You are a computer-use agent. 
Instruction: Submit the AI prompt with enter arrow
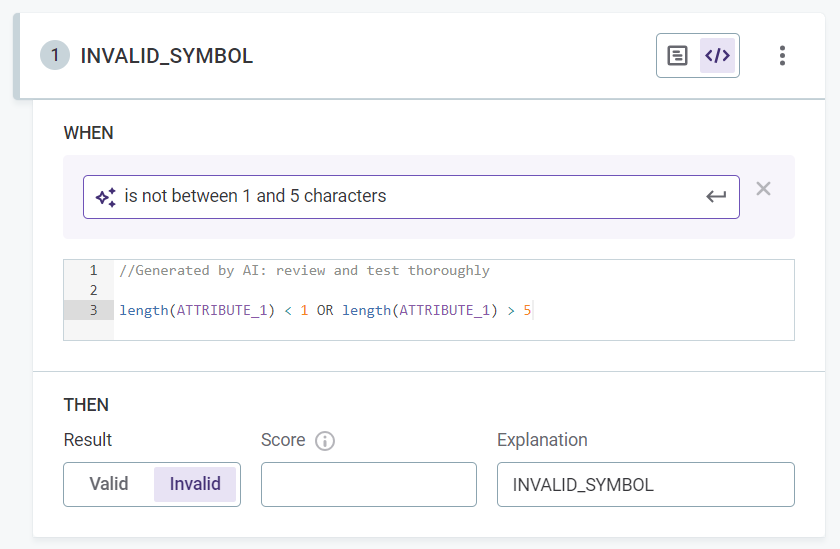(716, 197)
